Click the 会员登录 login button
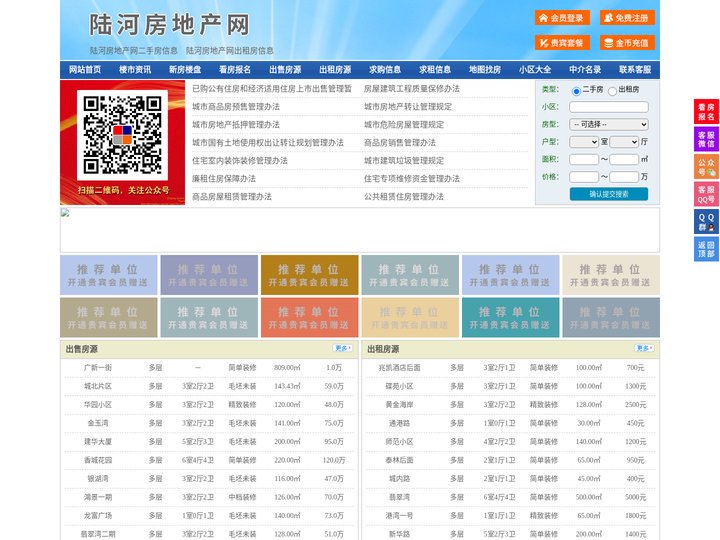The image size is (720, 540). point(562,18)
